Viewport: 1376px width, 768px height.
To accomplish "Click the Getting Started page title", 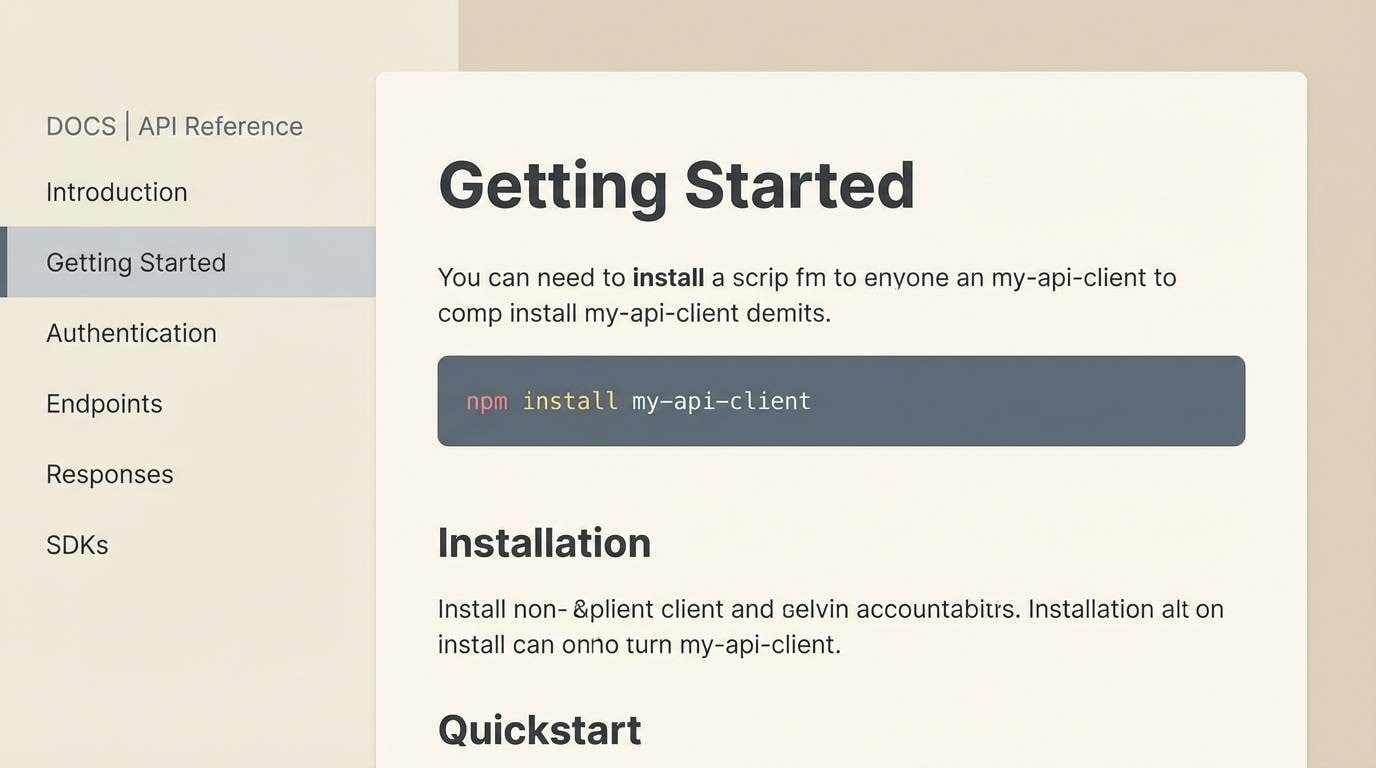I will click(676, 185).
